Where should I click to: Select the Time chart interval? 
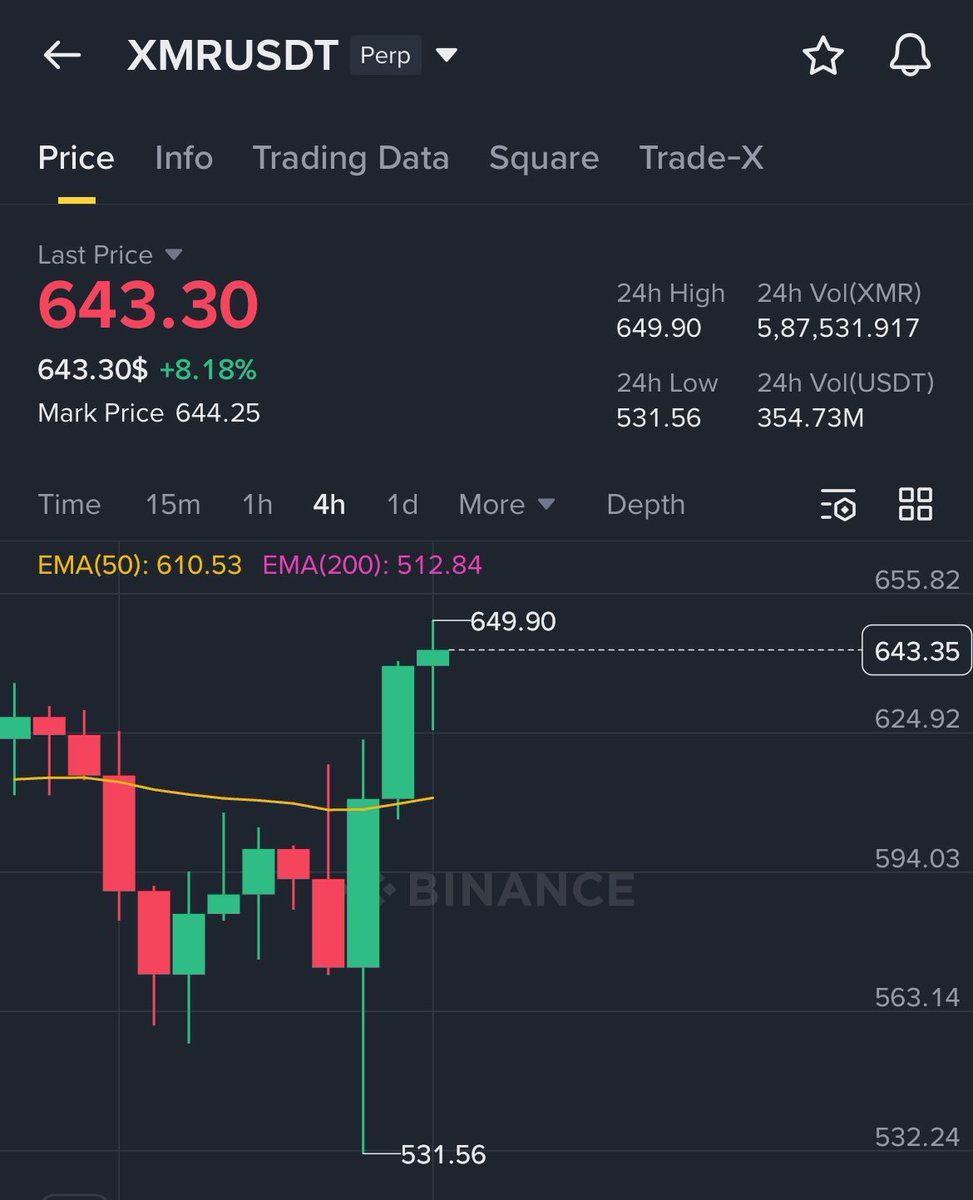pyautogui.click(x=69, y=504)
